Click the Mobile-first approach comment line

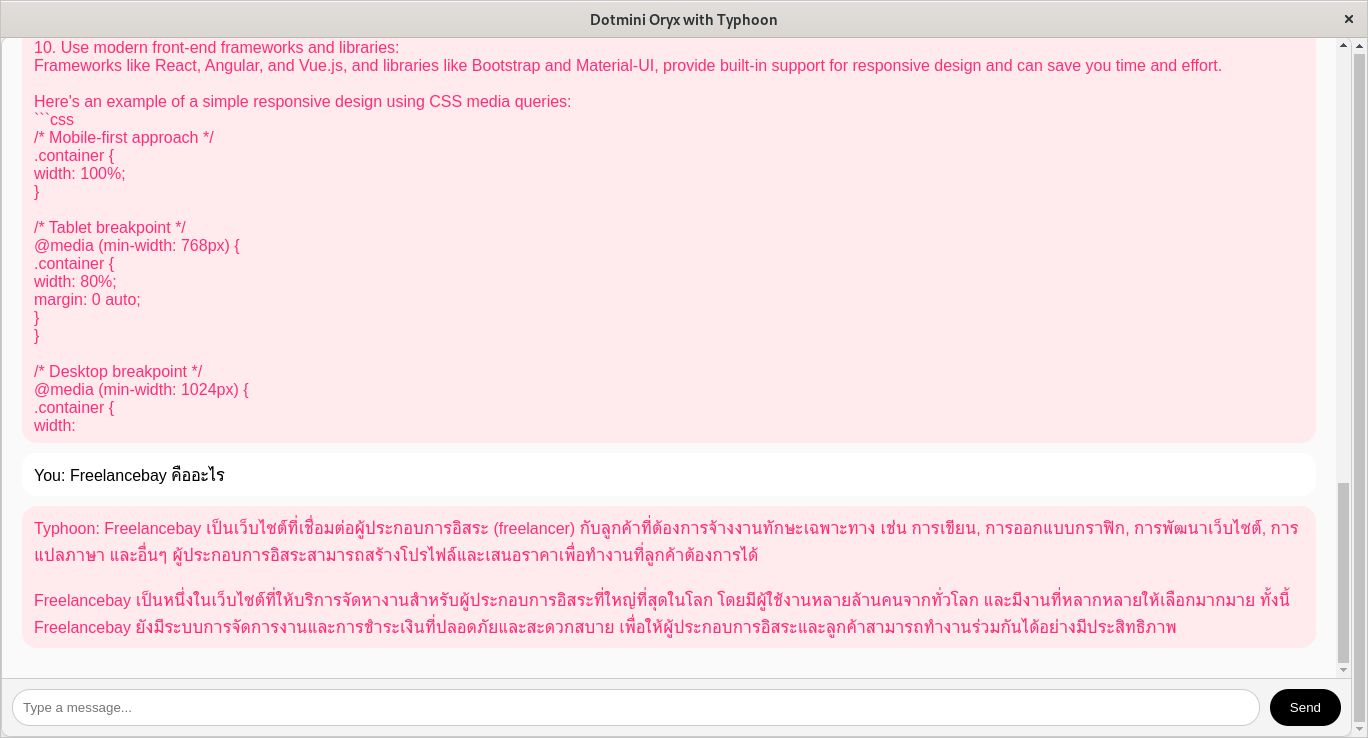(124, 137)
